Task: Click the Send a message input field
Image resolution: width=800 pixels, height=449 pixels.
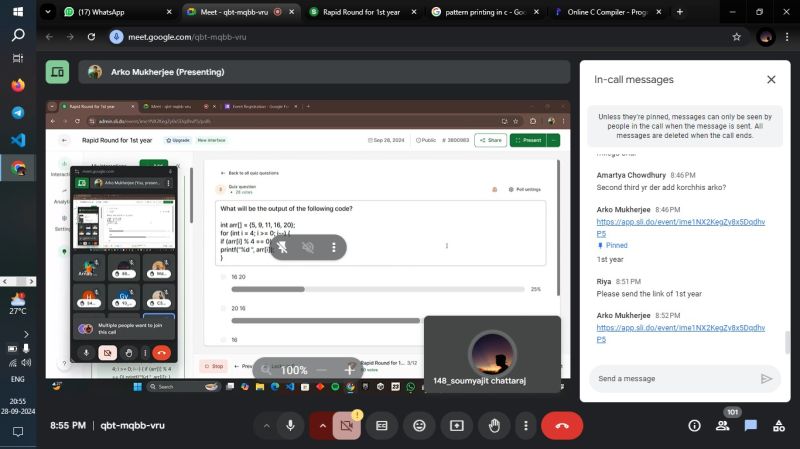Action: [673, 379]
